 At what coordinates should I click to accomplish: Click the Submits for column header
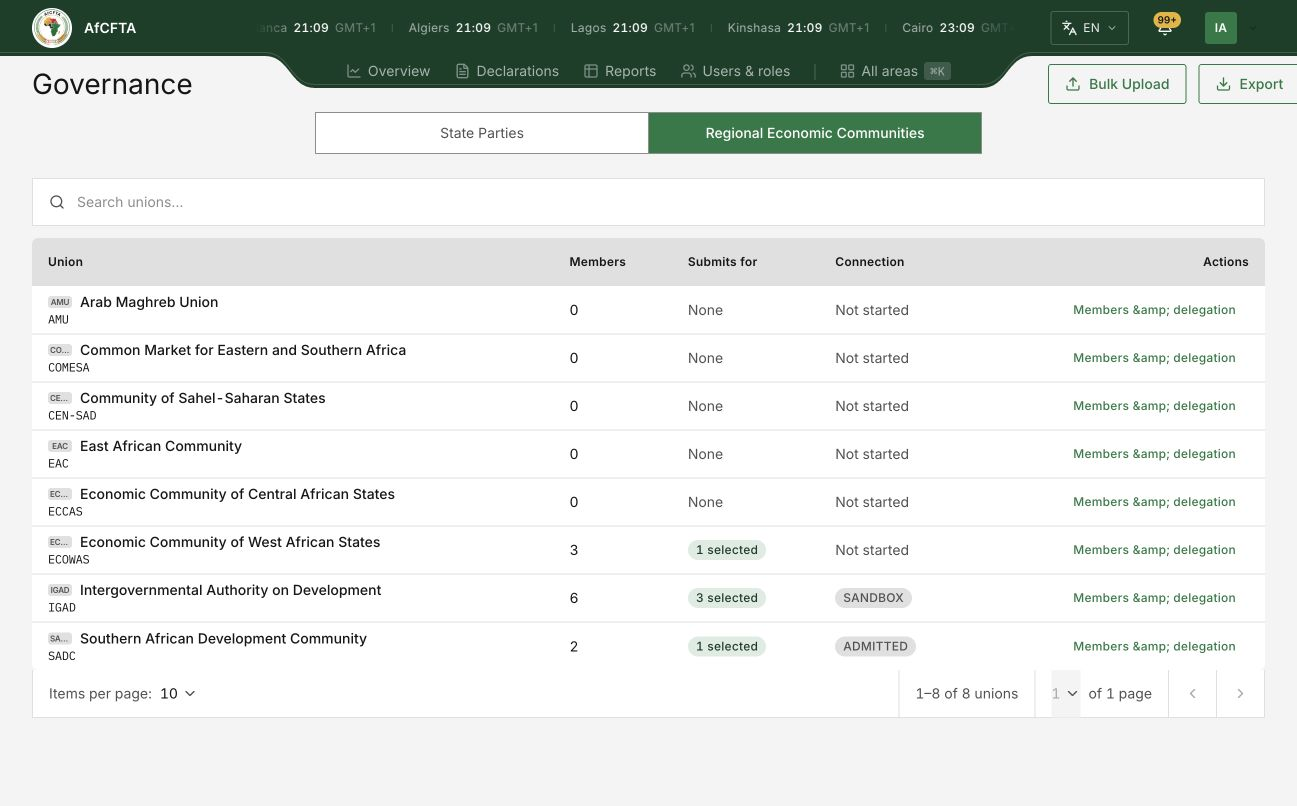[722, 262]
